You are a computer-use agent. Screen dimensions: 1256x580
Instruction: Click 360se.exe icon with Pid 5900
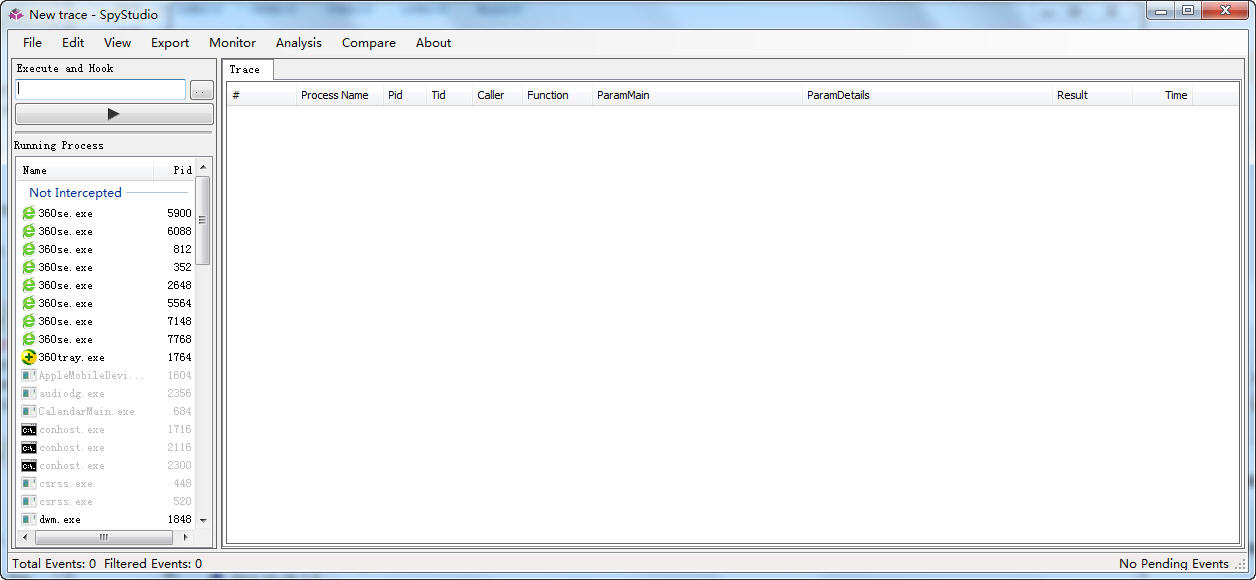pyautogui.click(x=29, y=213)
